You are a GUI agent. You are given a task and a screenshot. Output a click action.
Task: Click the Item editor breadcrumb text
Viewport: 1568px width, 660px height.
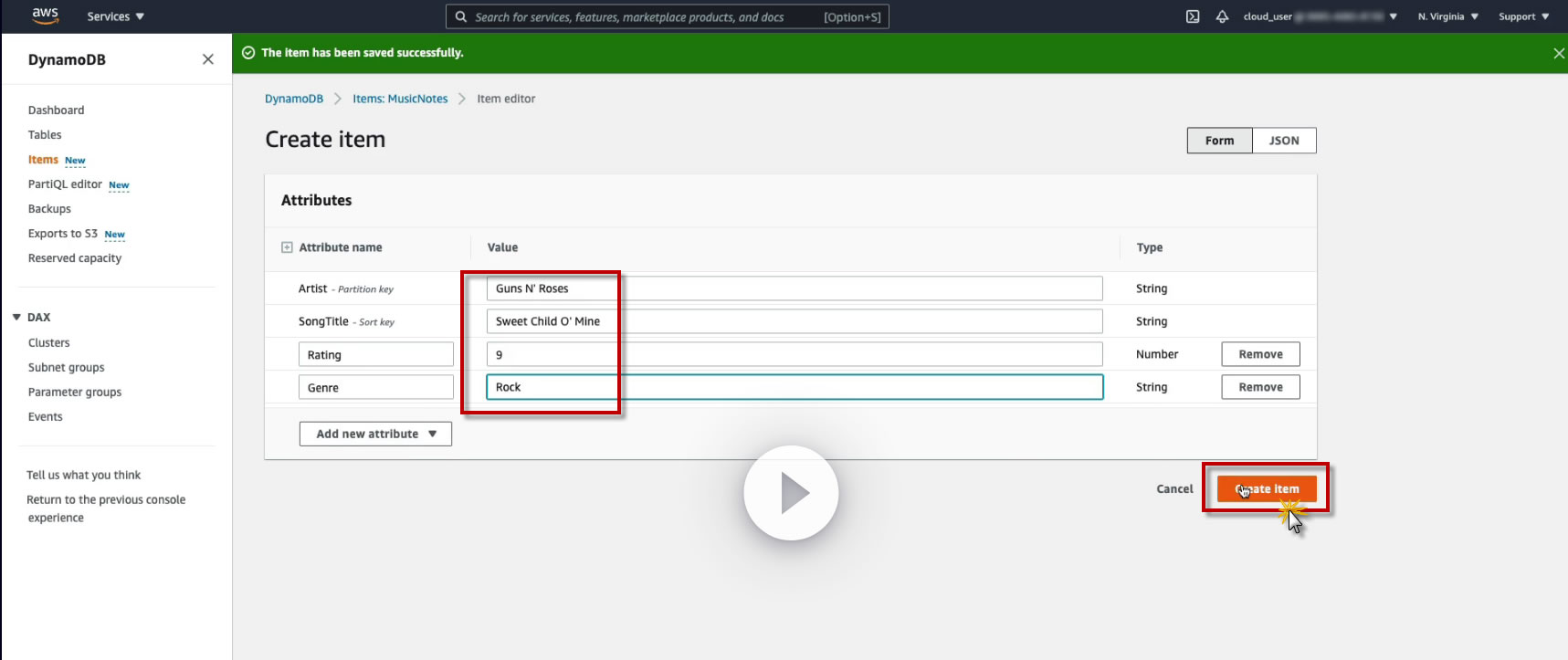pos(506,99)
